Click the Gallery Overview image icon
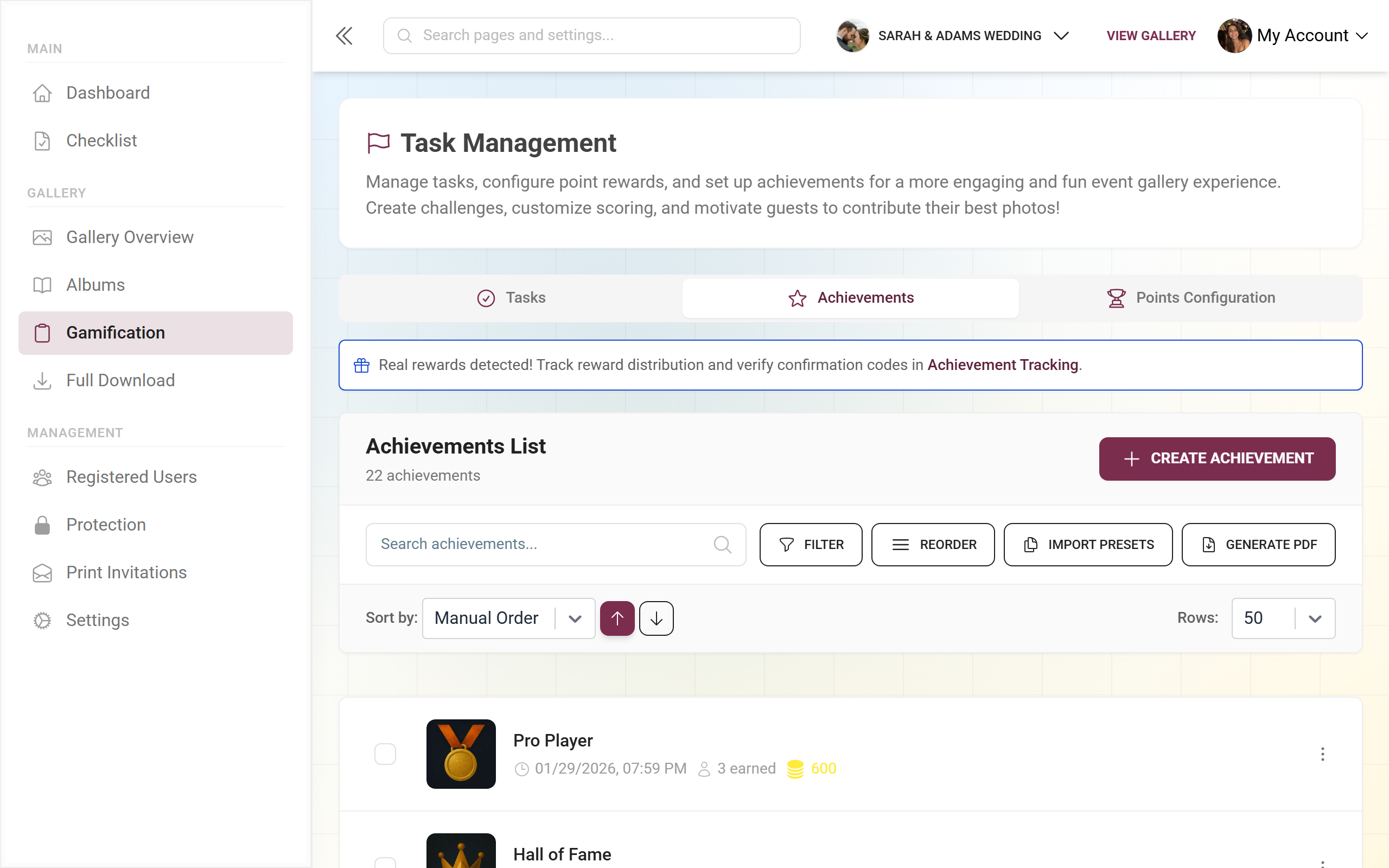1389x868 pixels. 42,237
